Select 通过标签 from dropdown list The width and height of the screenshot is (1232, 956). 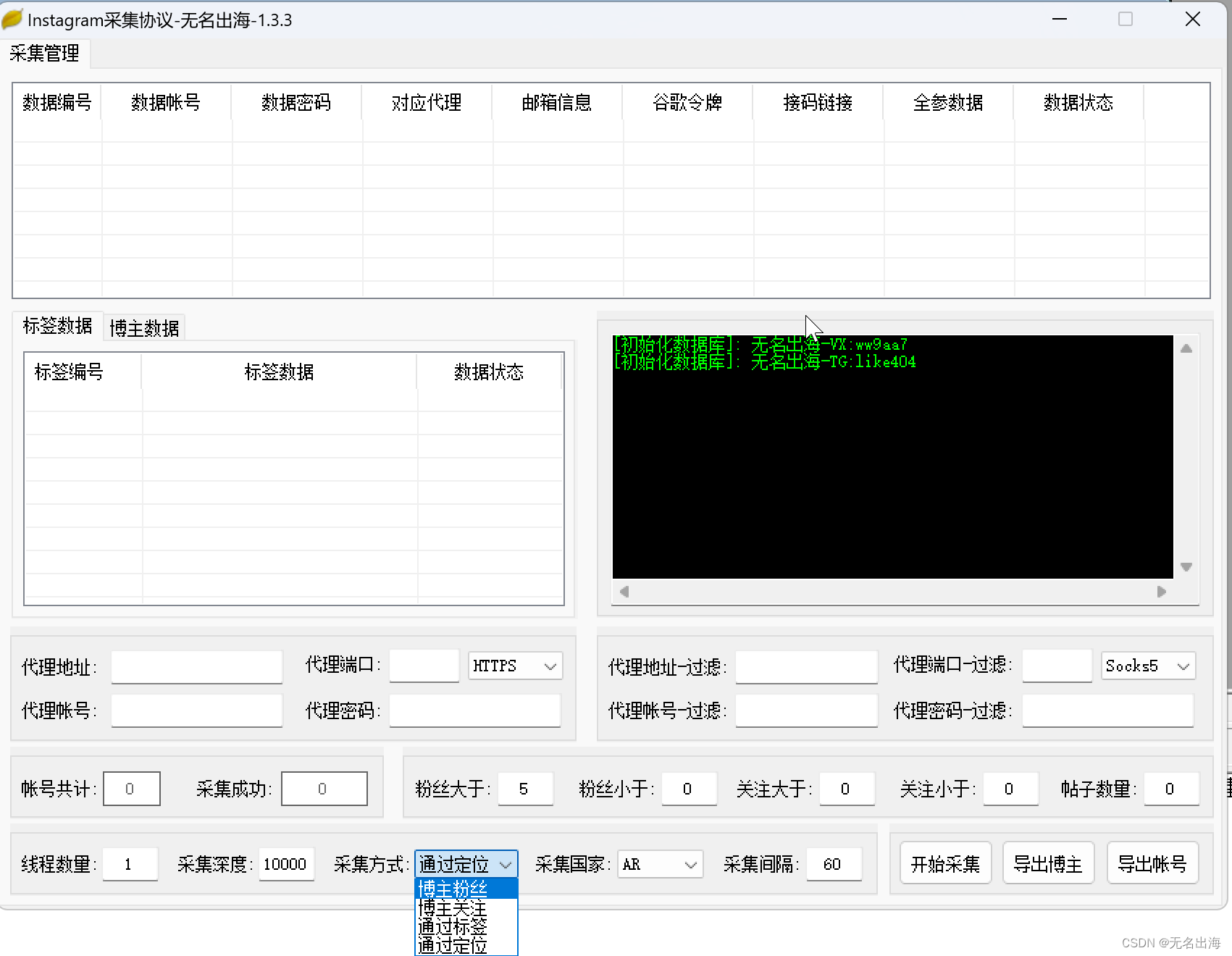(466, 926)
